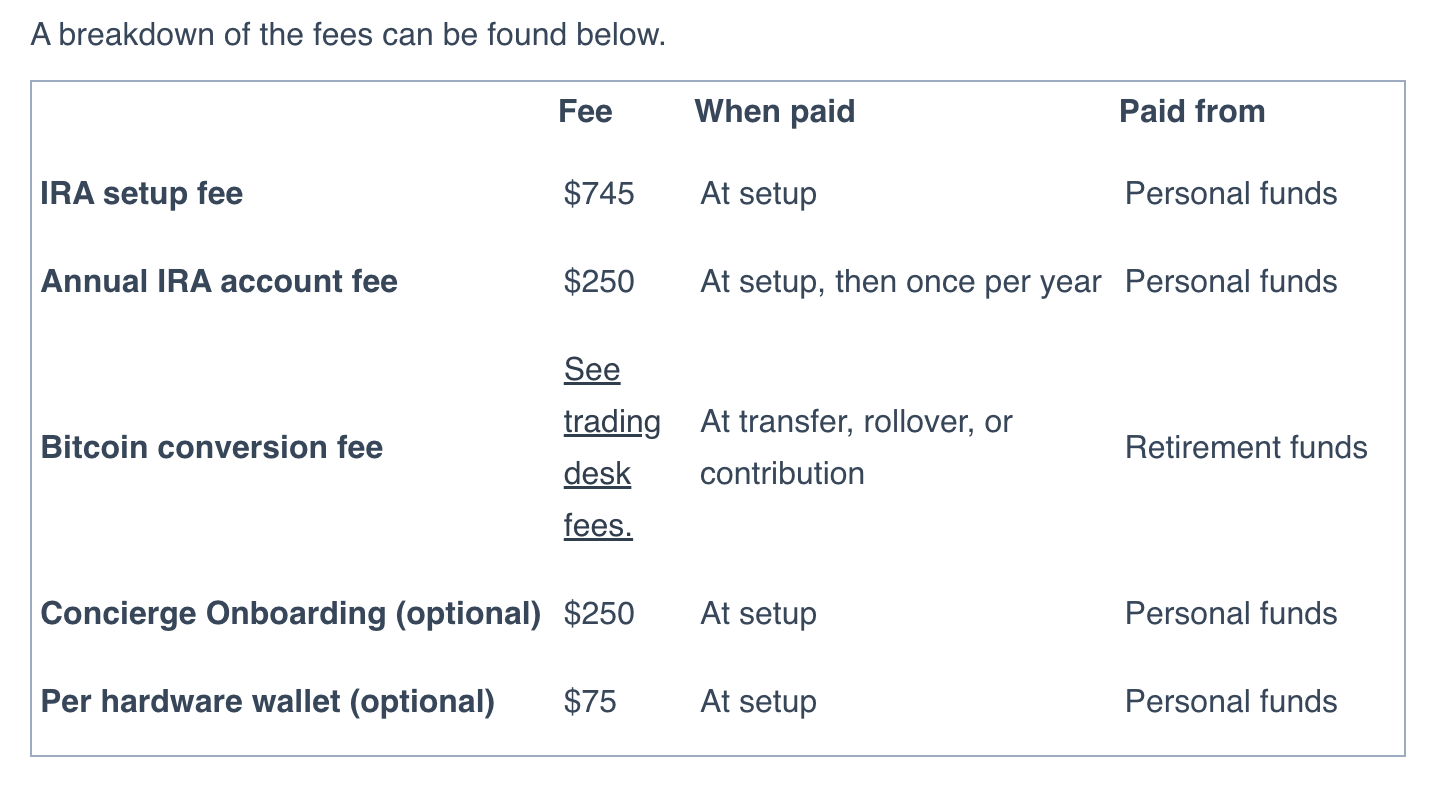
Task: Click "At setup" in the IRA setup fee row
Action: click(x=758, y=193)
